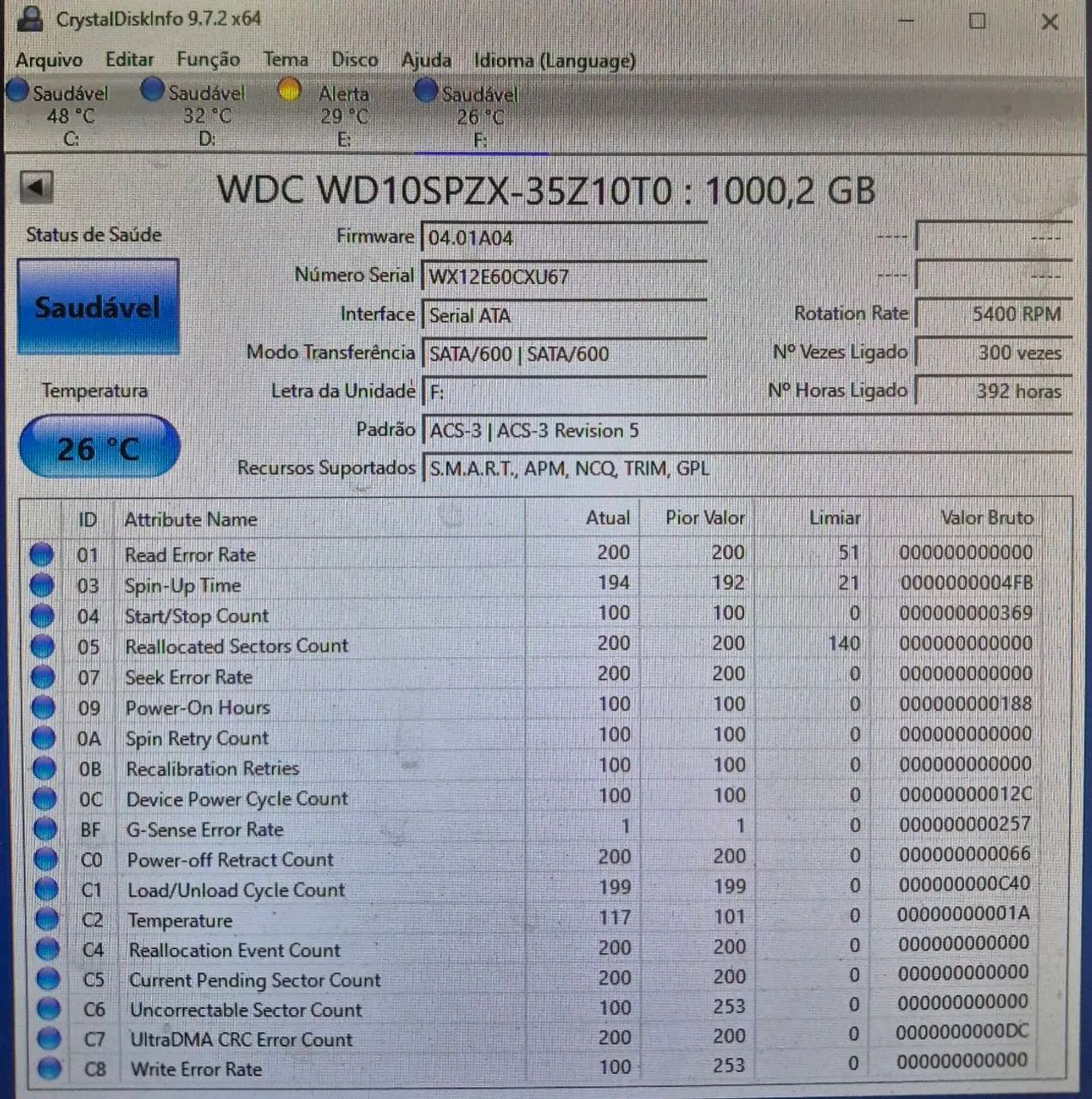
Task: Click the Saudável health status button
Action: pos(98,307)
